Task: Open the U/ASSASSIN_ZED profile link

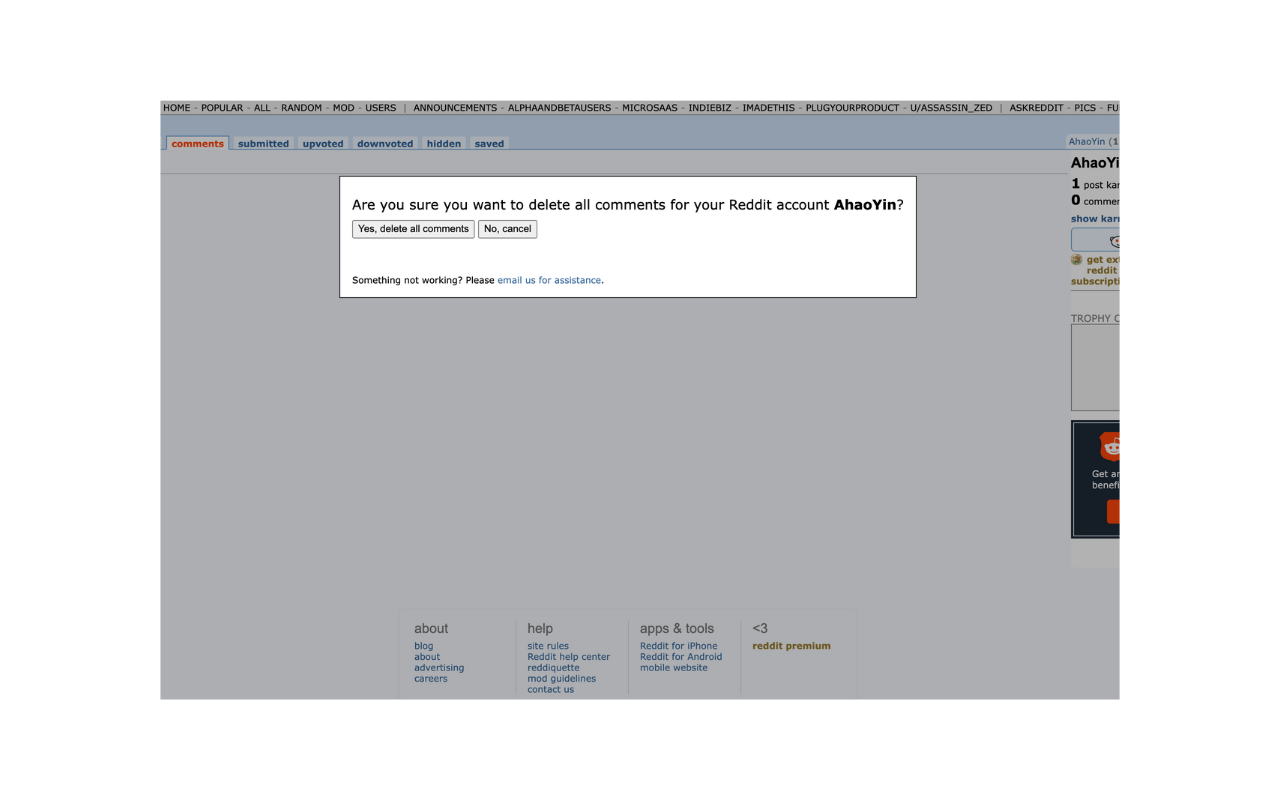Action: click(x=951, y=108)
